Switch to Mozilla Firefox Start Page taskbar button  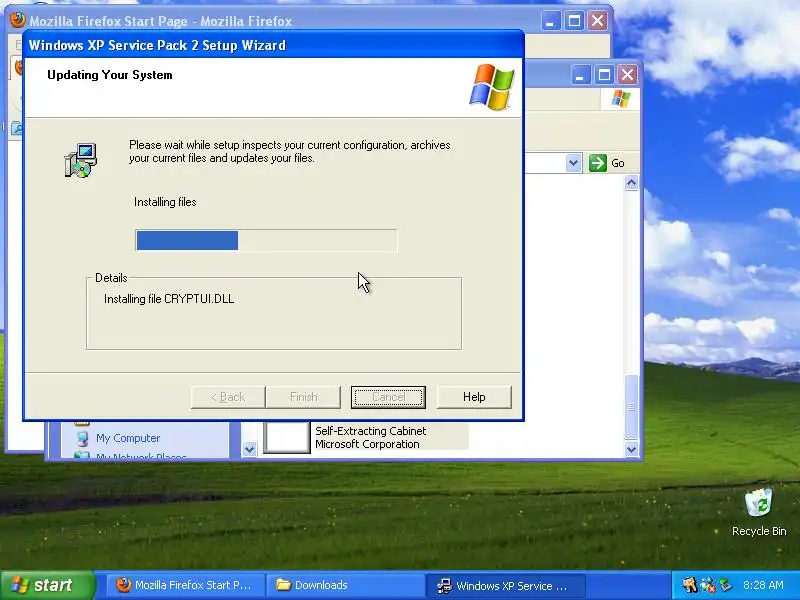click(185, 585)
